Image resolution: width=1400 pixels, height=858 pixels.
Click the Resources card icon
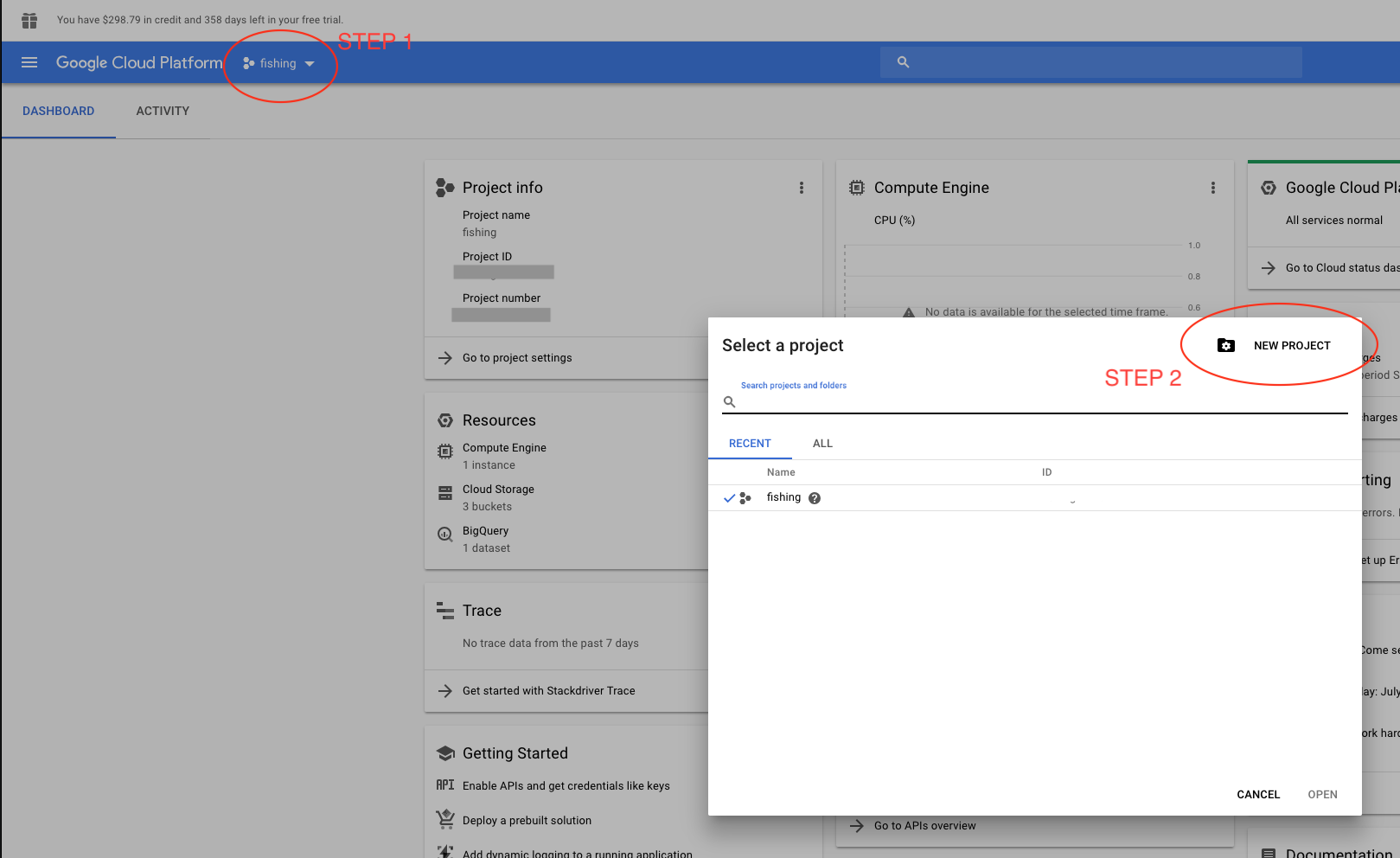pos(445,420)
